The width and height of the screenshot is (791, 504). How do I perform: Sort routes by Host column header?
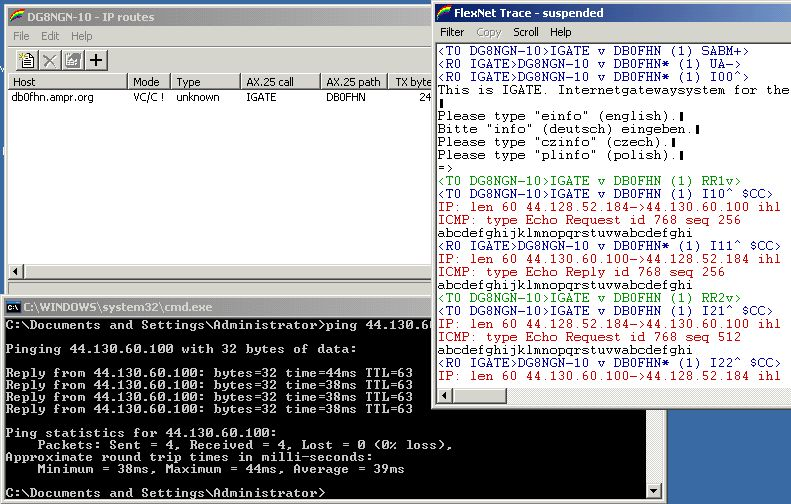tap(67, 82)
